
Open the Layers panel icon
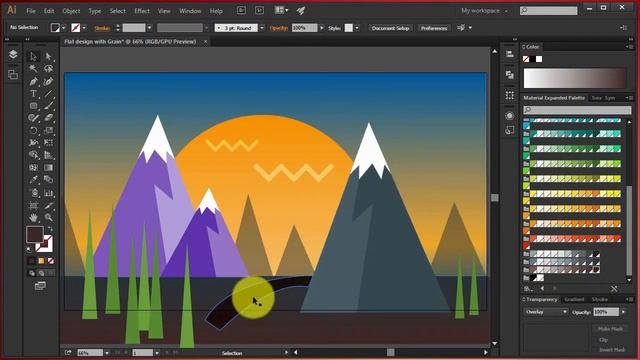tap(13, 54)
